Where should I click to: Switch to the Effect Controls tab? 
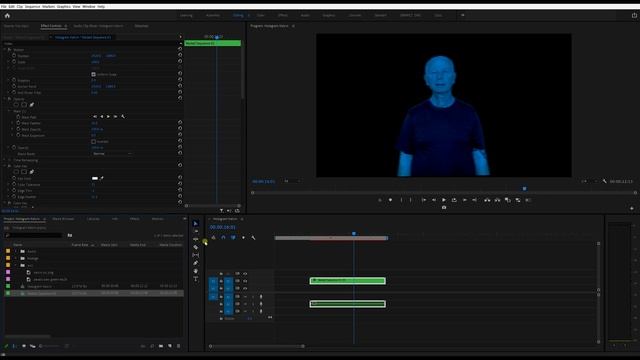click(51, 26)
